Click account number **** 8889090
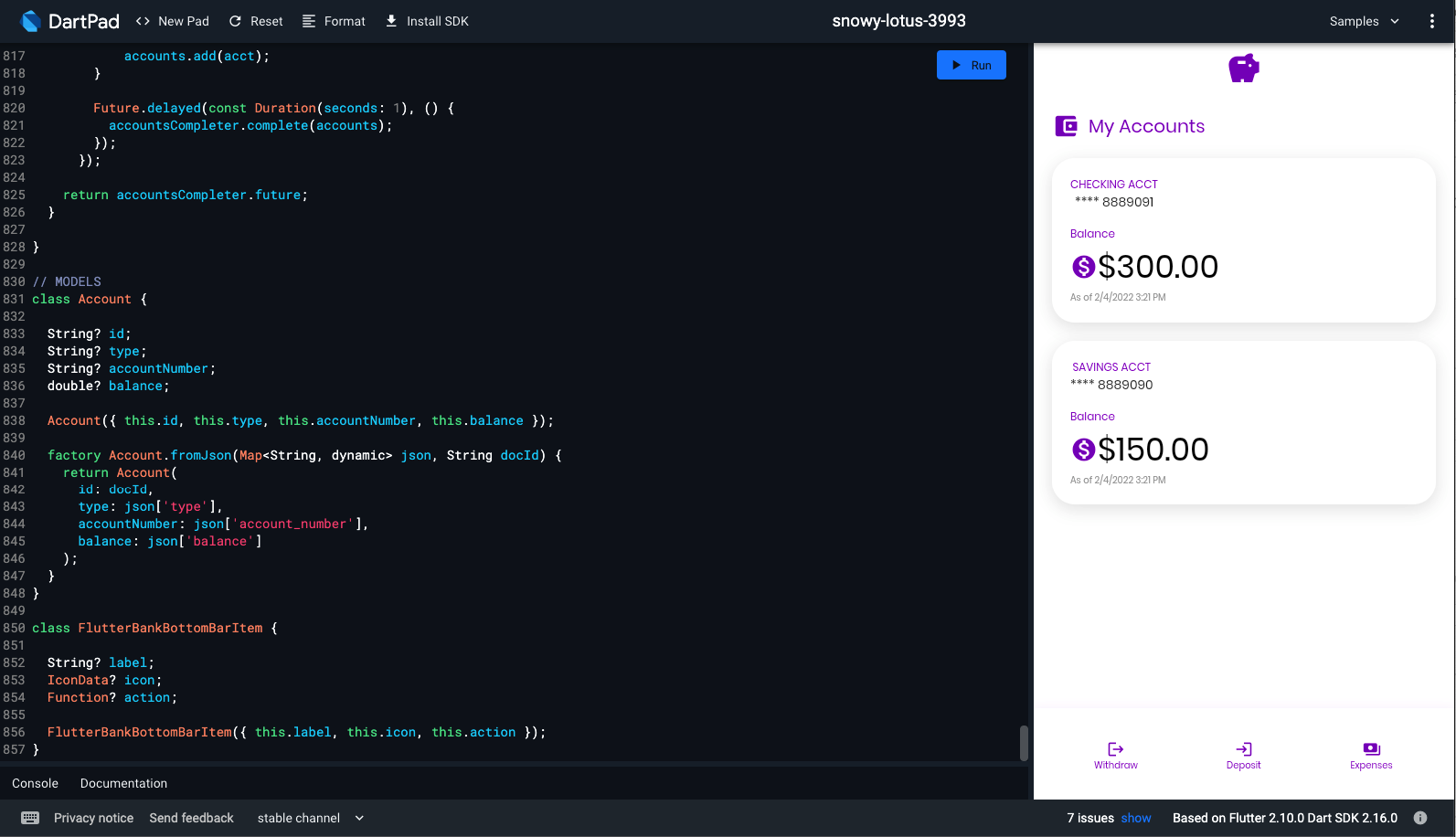 click(x=1111, y=385)
